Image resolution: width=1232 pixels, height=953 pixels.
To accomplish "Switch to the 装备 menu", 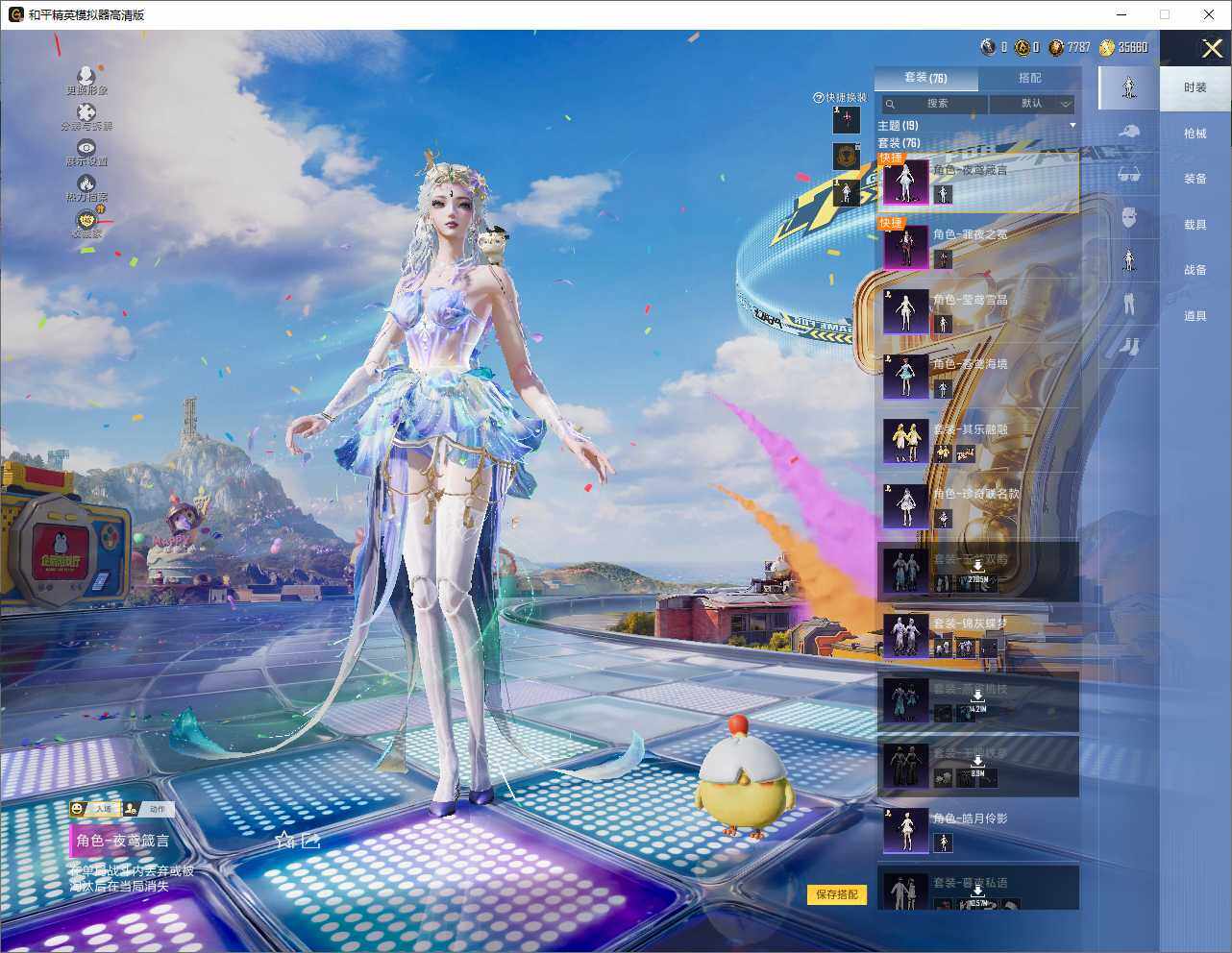I will pos(1195,179).
